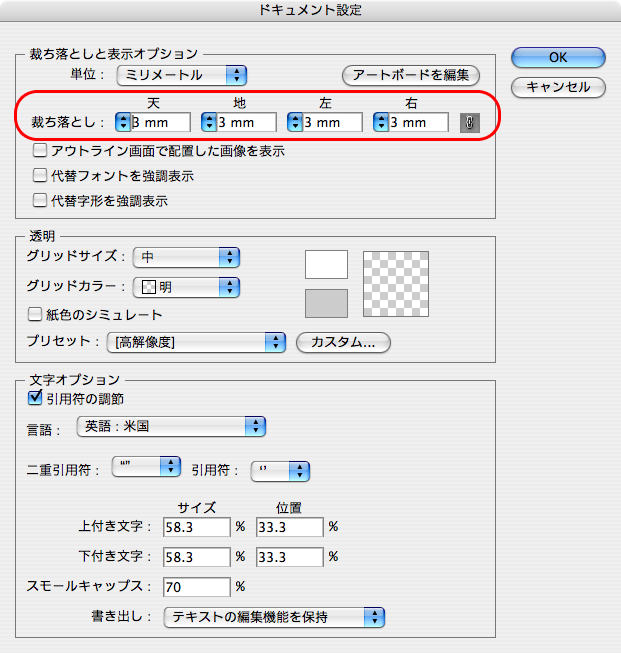621x653 pixels.
Task: Open the グリッドサイズ dropdown
Action: pos(186,257)
